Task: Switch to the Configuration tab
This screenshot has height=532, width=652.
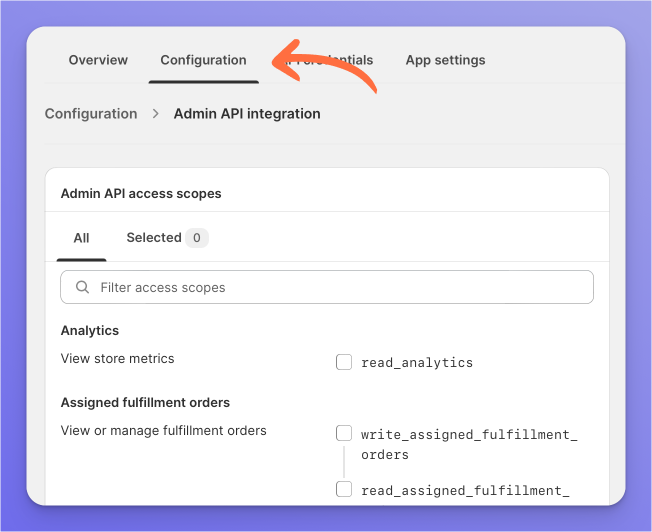Action: coord(203,60)
